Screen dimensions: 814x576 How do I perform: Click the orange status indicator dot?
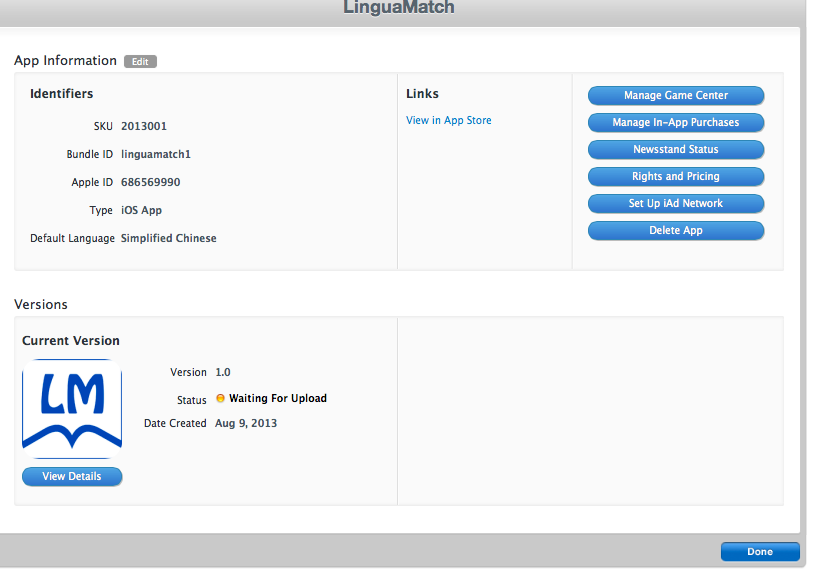(x=220, y=399)
